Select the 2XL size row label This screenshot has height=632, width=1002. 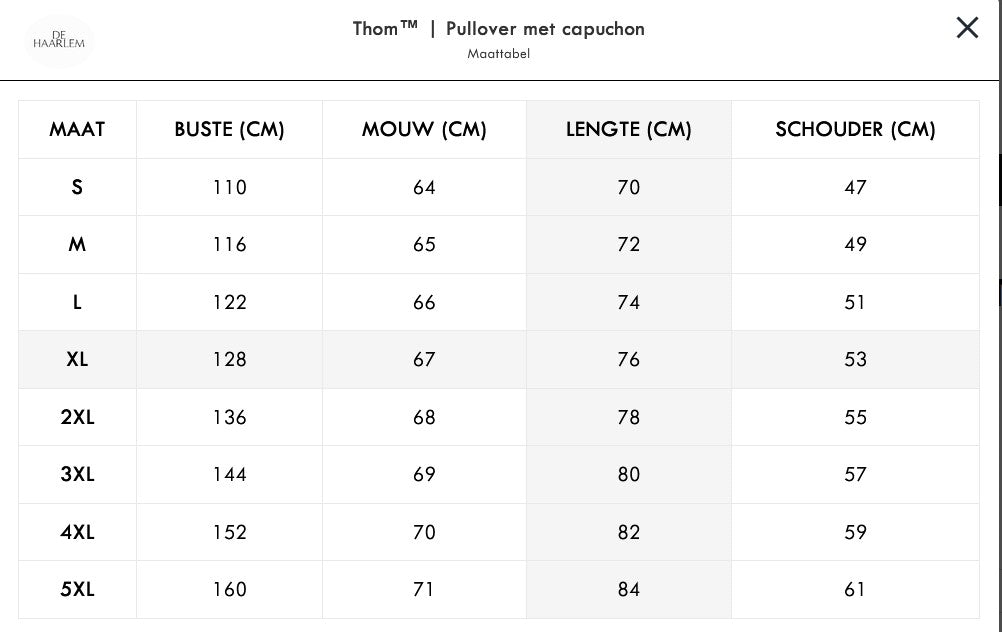pos(77,417)
